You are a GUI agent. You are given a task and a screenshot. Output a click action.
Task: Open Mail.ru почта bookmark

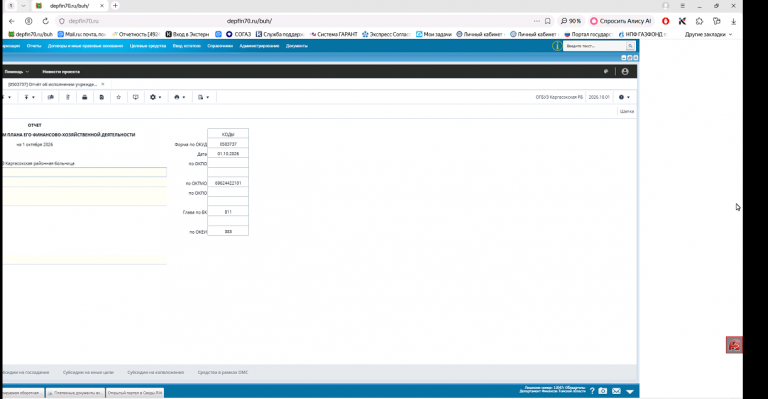(x=81, y=34)
